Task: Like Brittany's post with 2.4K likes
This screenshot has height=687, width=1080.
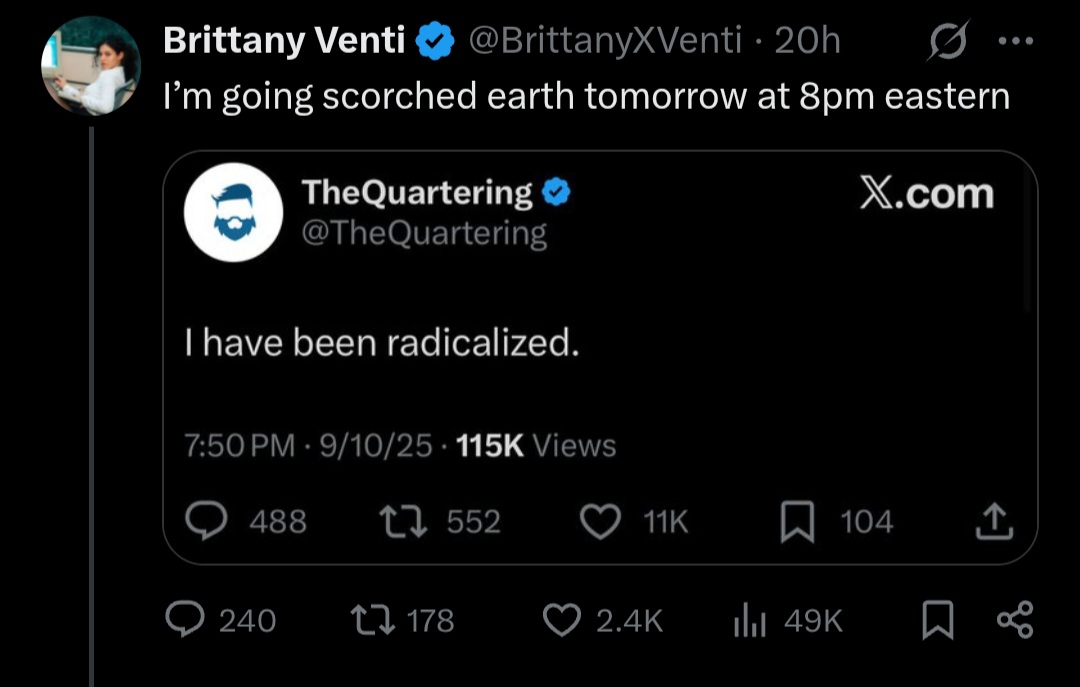Action: [x=561, y=620]
